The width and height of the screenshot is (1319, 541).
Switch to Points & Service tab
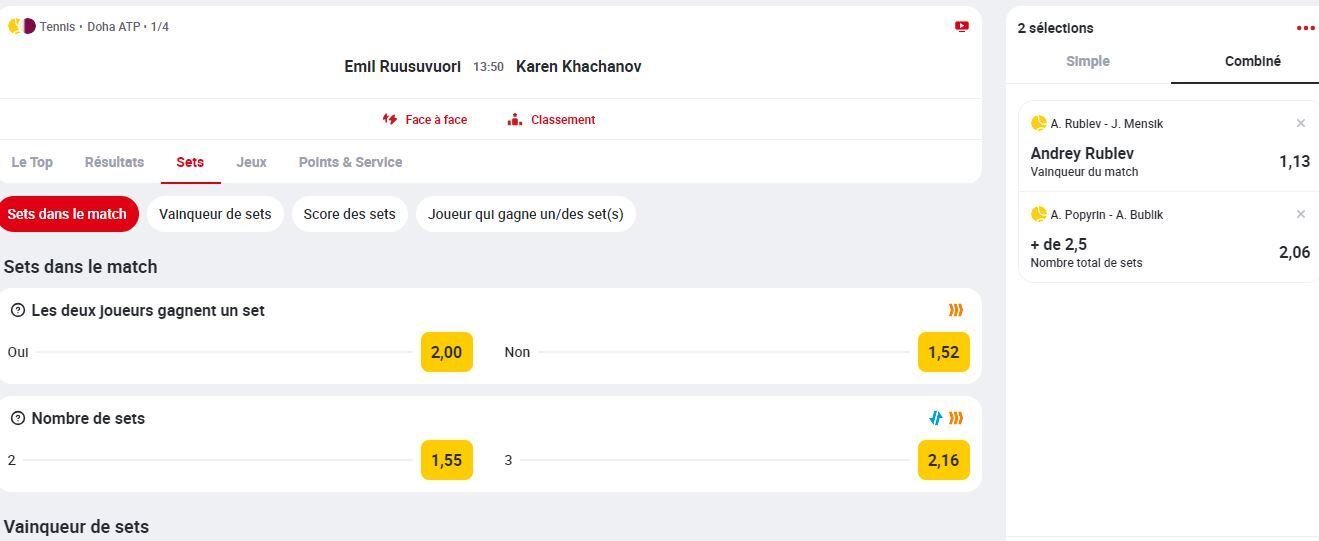coord(350,162)
